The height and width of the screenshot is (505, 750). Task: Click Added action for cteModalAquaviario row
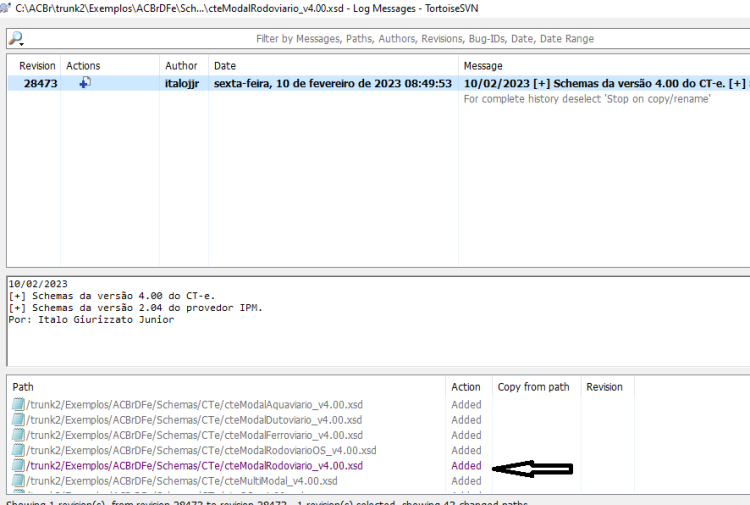pos(466,405)
